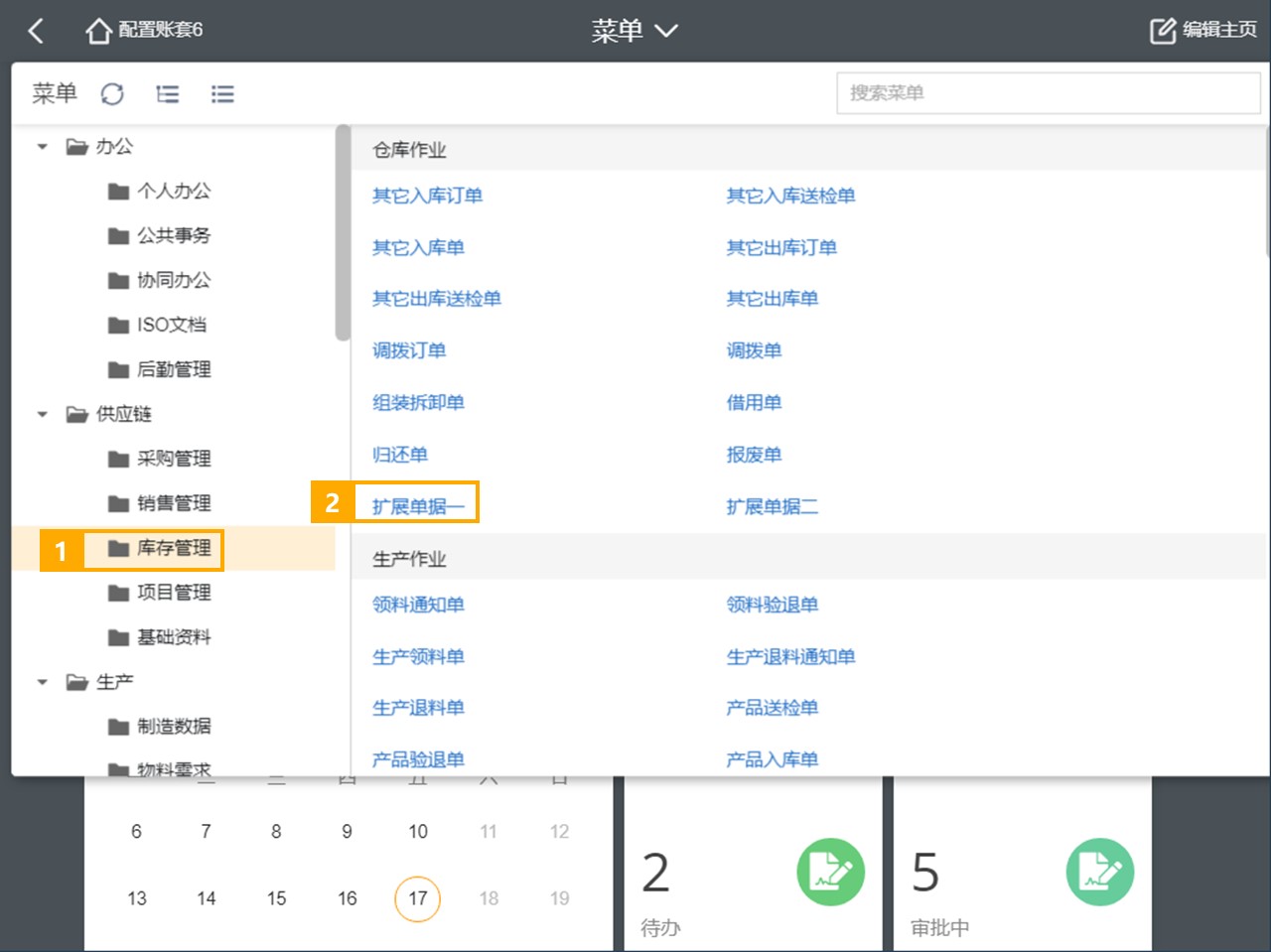Click the 搜索菜单 search field

[1049, 93]
